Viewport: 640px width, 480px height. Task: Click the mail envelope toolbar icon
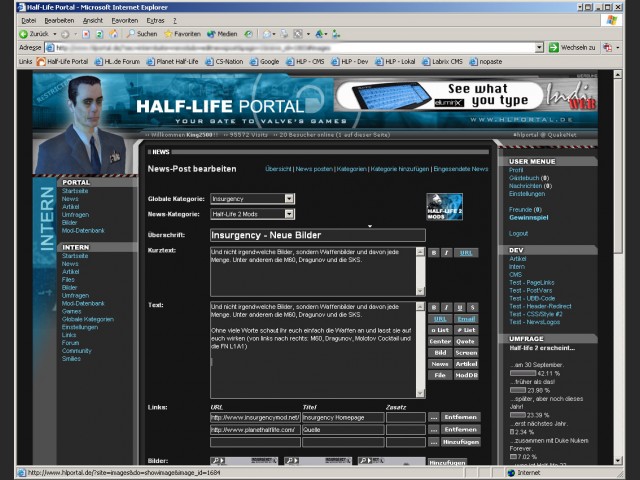pyautogui.click(x=267, y=34)
